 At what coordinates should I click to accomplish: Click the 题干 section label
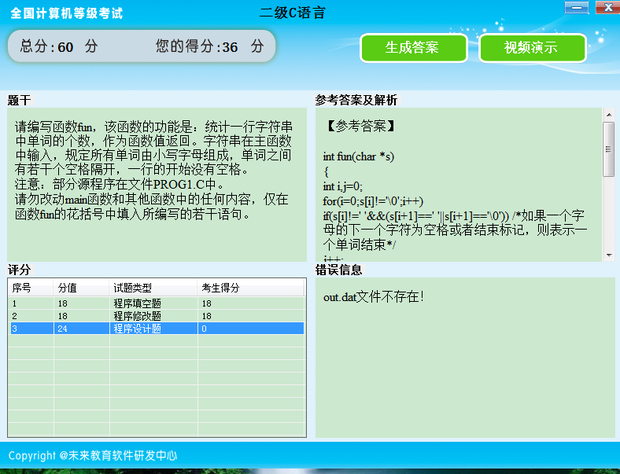(x=19, y=100)
